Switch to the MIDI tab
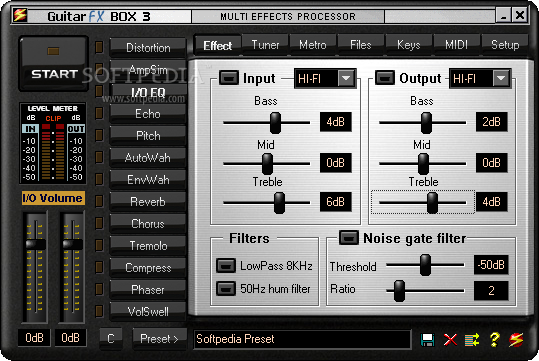 tap(456, 45)
